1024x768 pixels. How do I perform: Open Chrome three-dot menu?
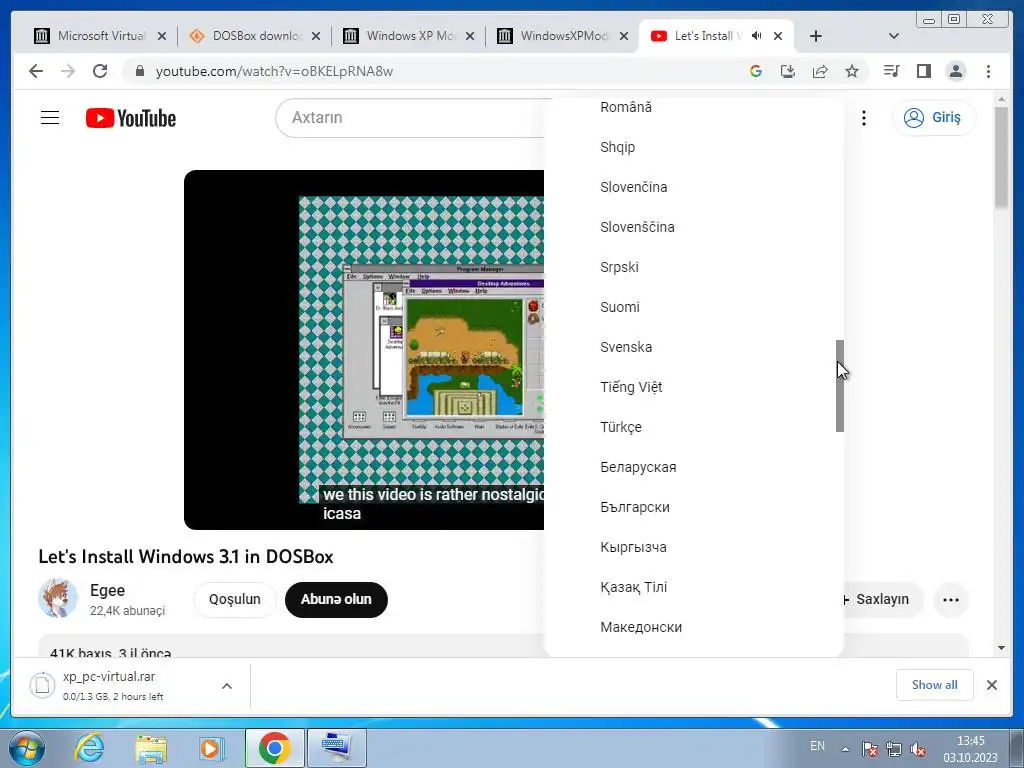coord(988,71)
